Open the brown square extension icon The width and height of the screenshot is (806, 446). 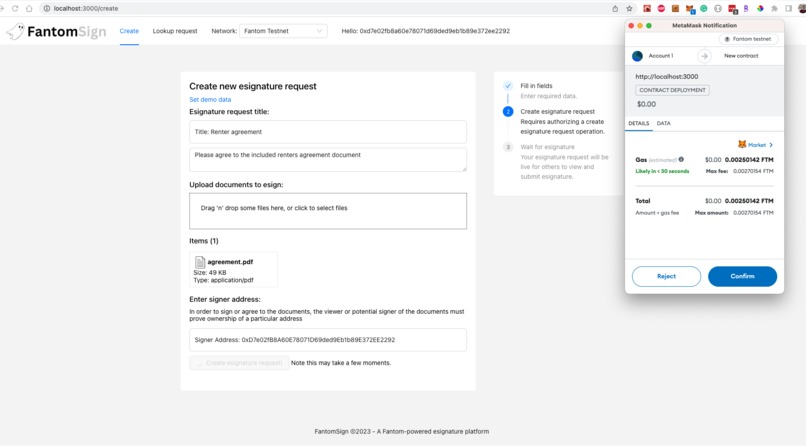(x=675, y=8)
